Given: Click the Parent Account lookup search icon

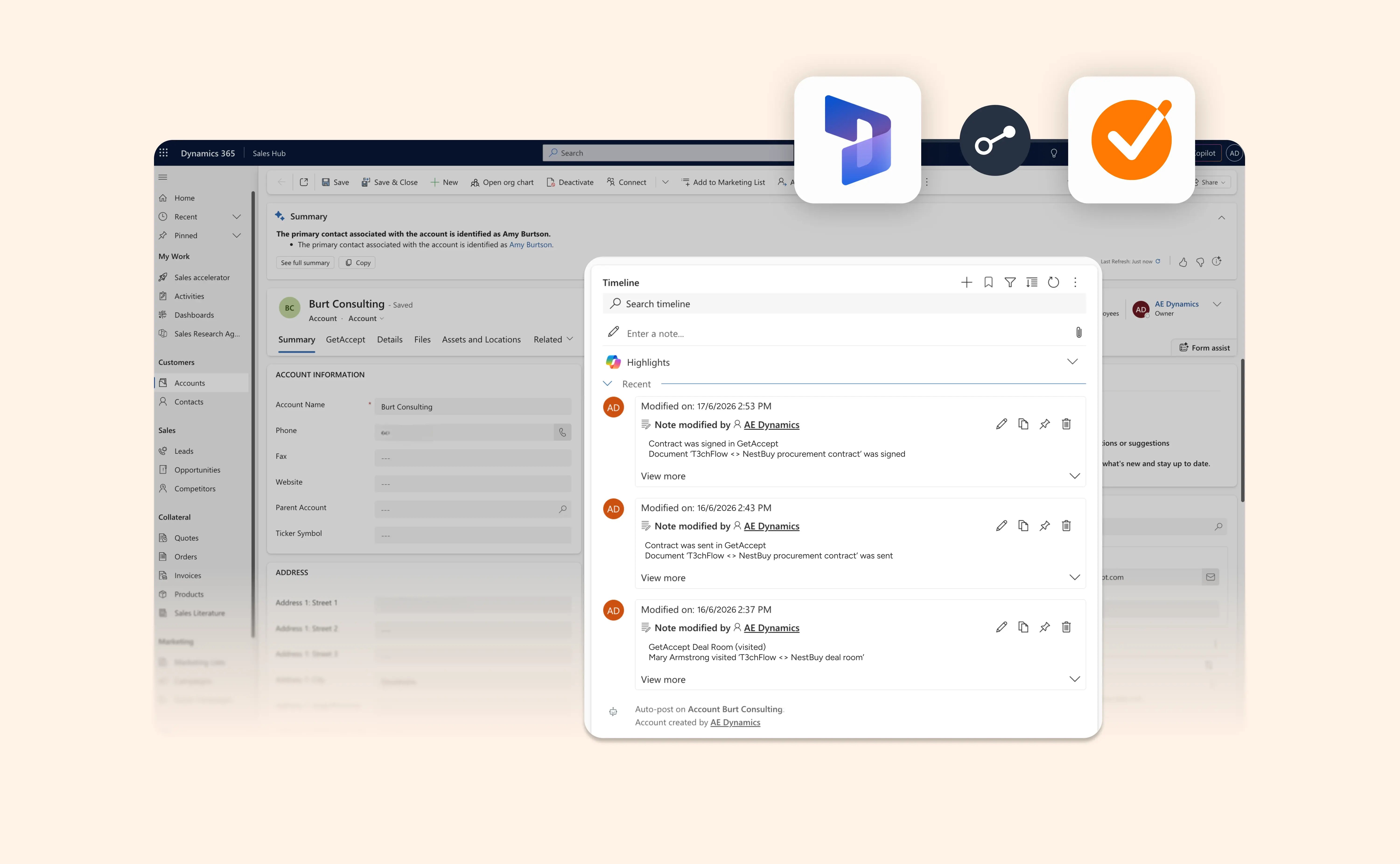Looking at the screenshot, I should coord(562,509).
